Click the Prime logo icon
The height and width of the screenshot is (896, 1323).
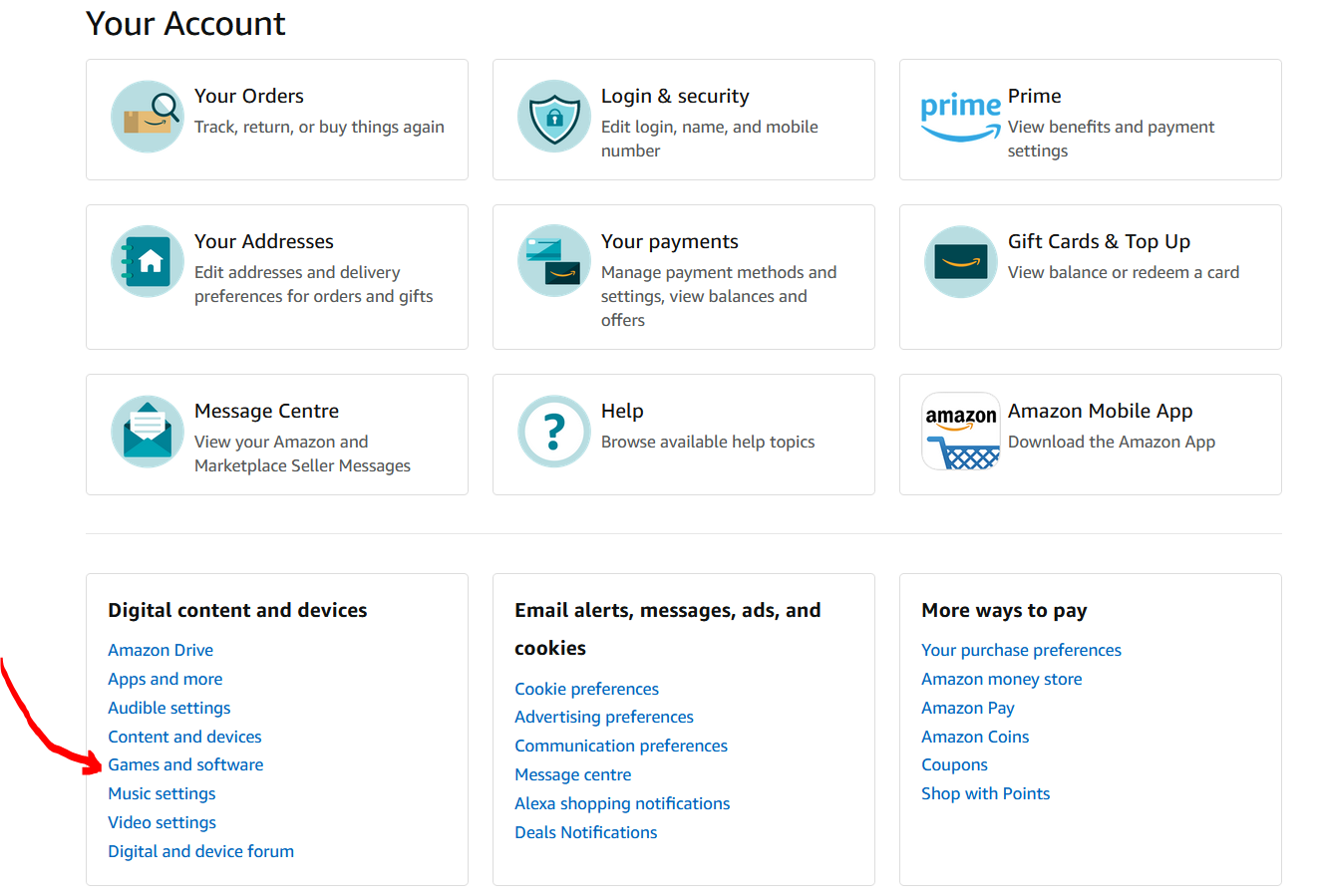(x=960, y=117)
